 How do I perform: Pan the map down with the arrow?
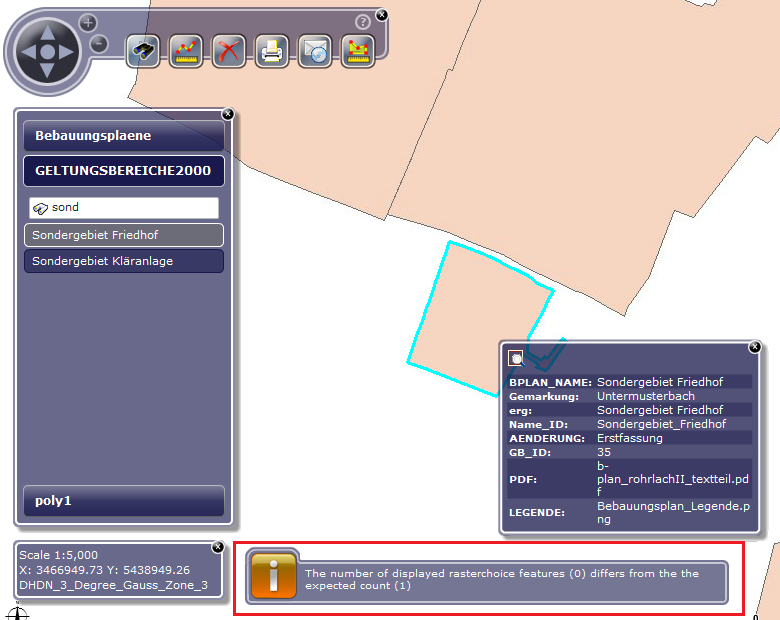[x=47, y=71]
